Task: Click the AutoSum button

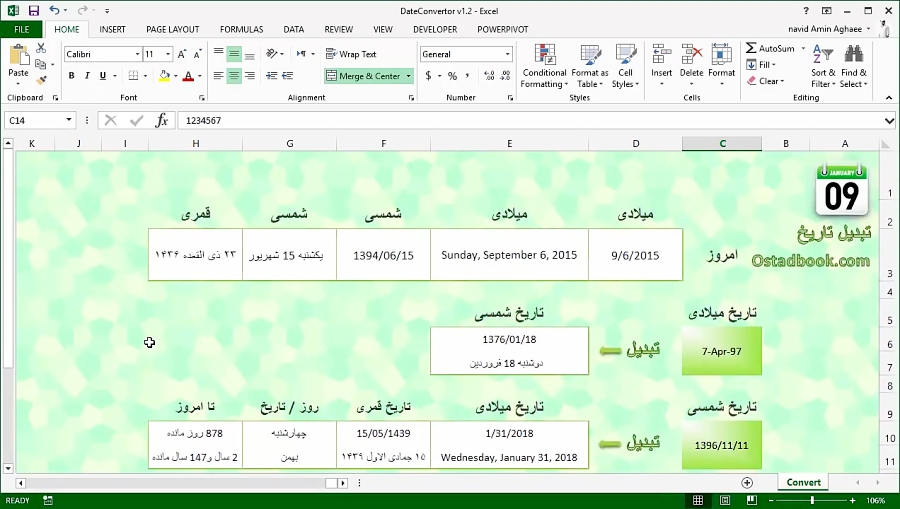Action: pyautogui.click(x=770, y=48)
